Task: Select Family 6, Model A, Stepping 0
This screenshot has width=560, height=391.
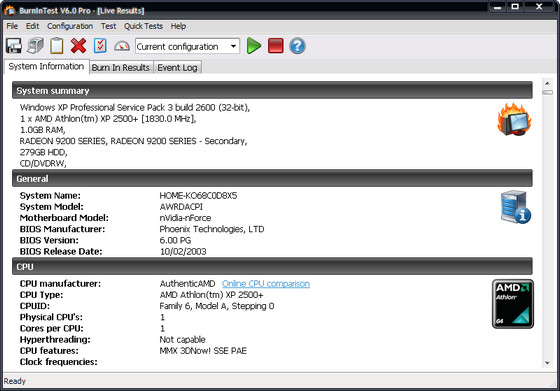Action: [x=217, y=306]
